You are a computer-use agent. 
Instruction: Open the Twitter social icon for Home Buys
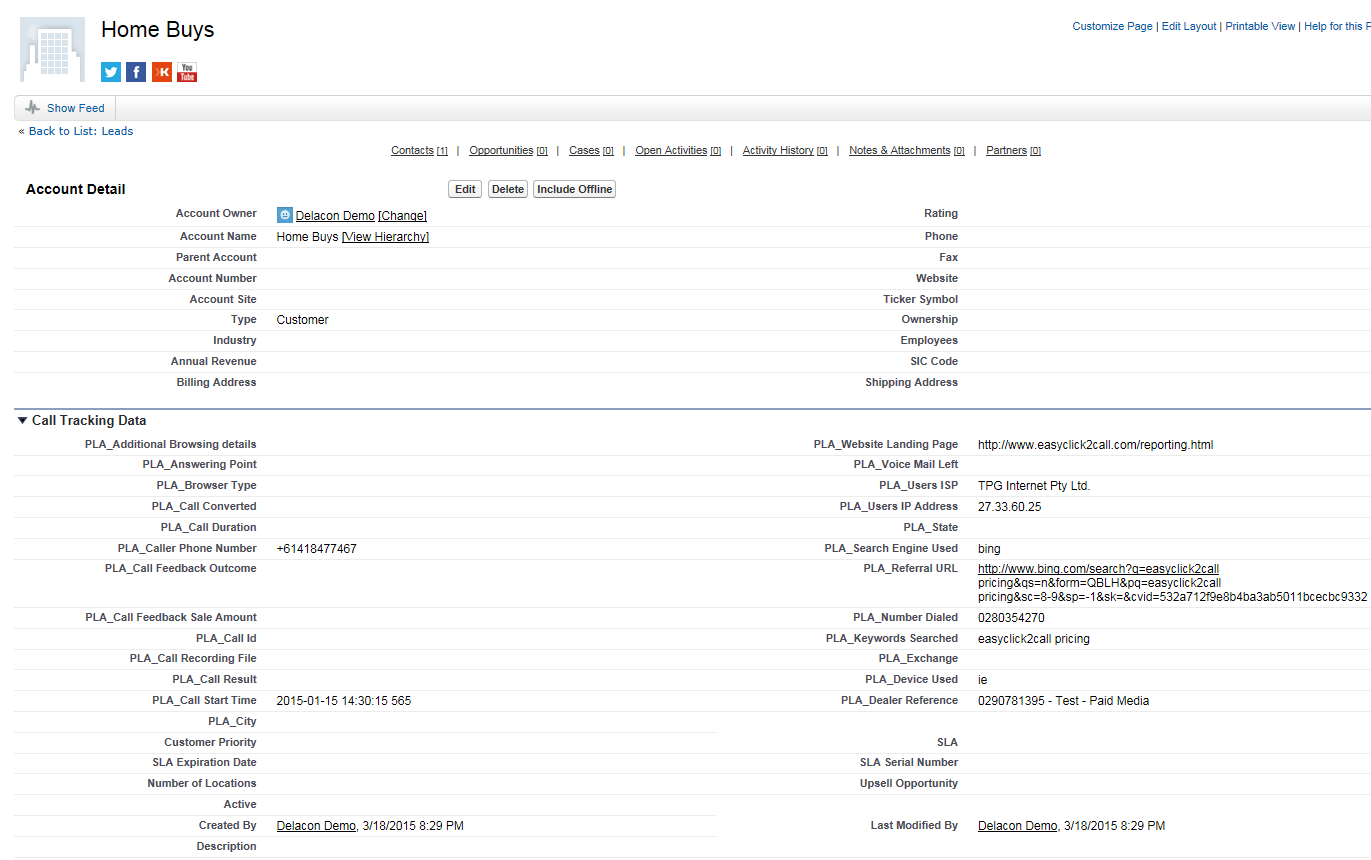(110, 71)
